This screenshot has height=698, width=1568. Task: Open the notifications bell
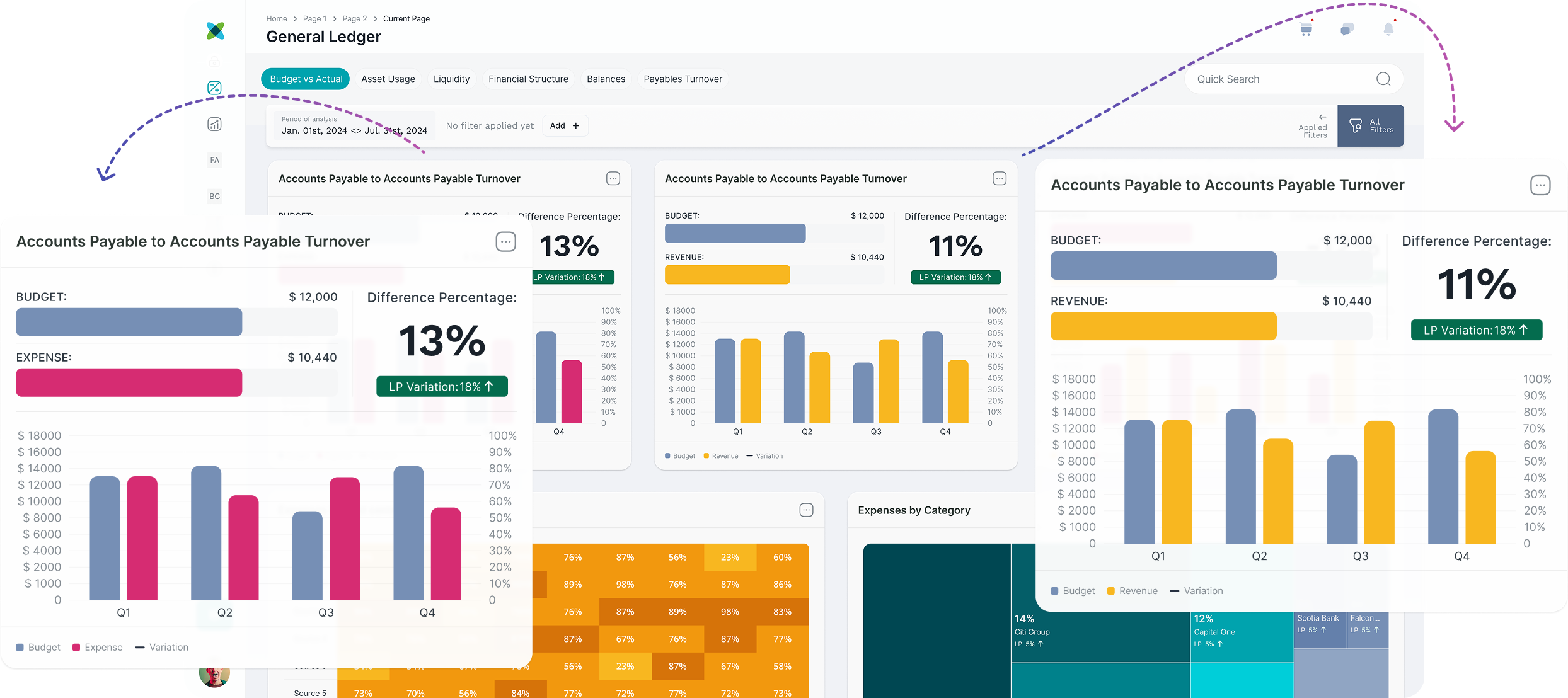1388,29
